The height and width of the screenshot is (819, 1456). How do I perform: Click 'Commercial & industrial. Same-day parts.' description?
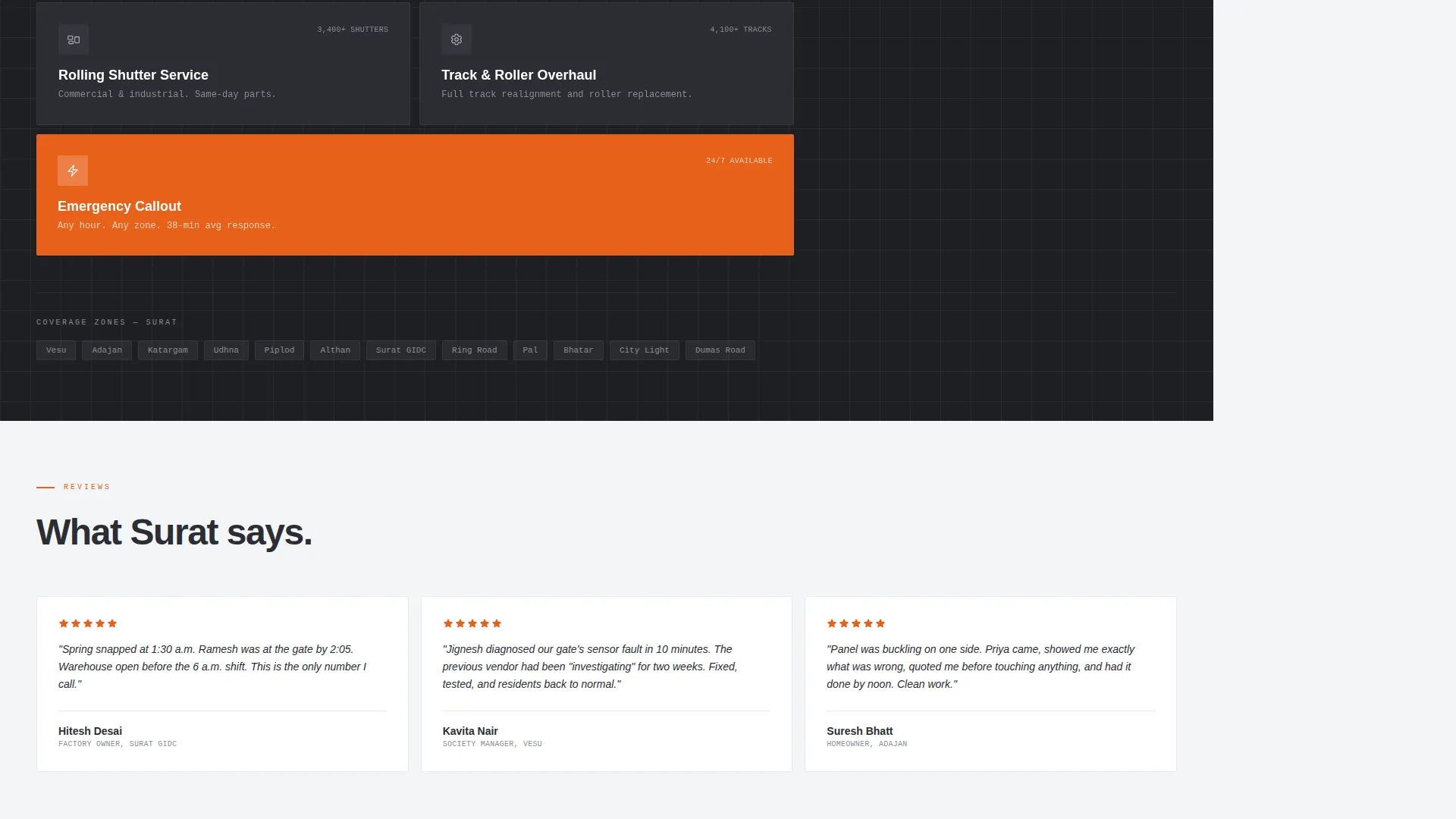click(x=167, y=95)
